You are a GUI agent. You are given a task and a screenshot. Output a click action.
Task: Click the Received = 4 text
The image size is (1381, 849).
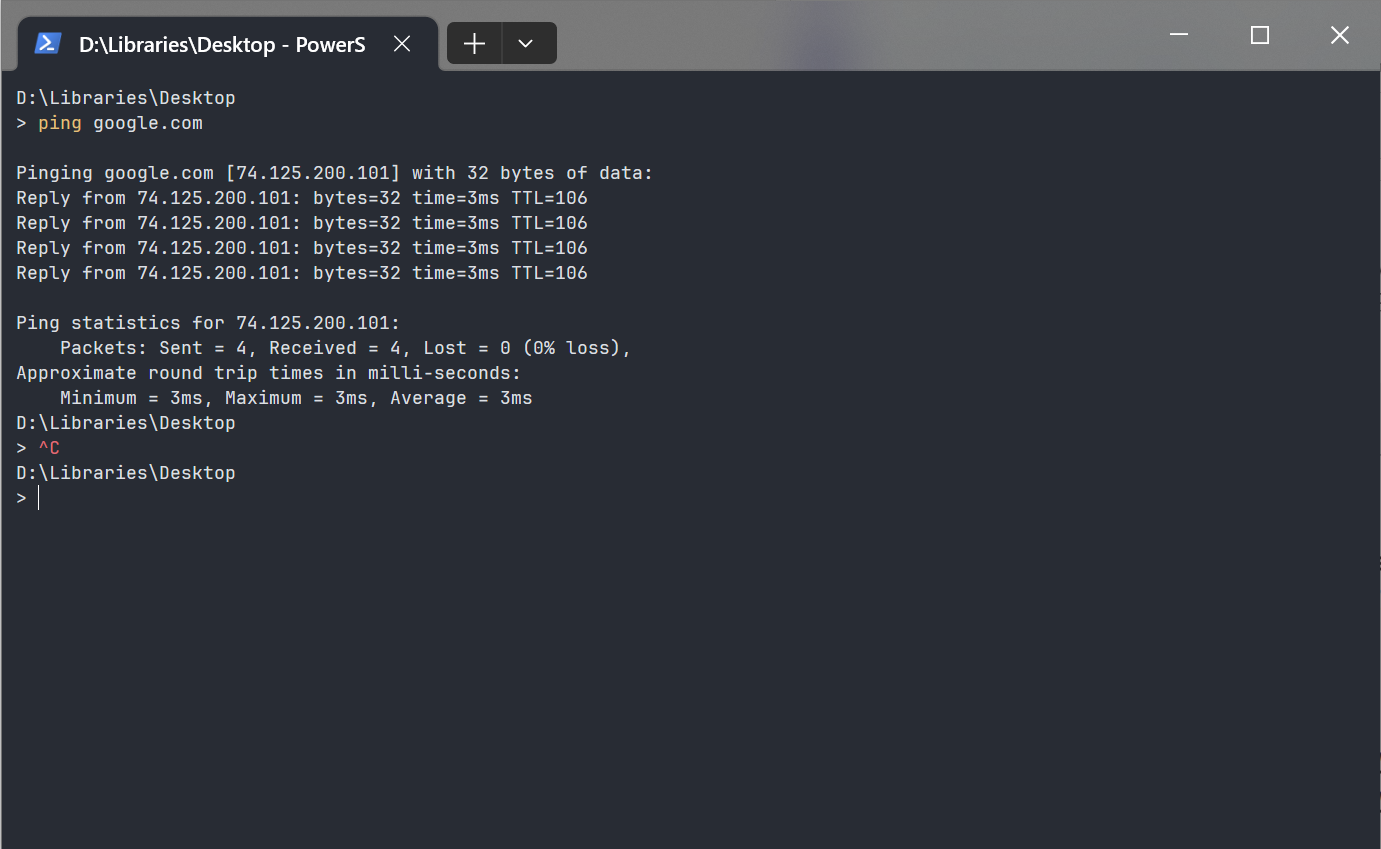coord(335,349)
